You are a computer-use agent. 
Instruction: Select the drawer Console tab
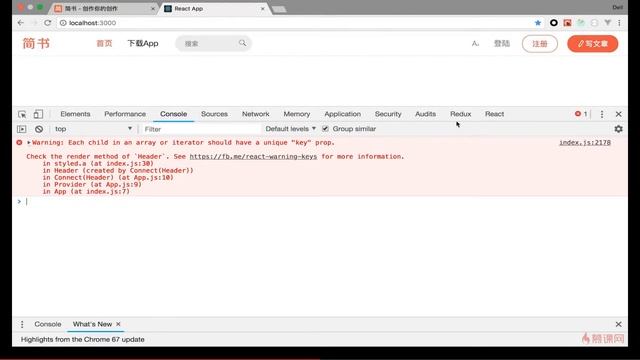48,324
